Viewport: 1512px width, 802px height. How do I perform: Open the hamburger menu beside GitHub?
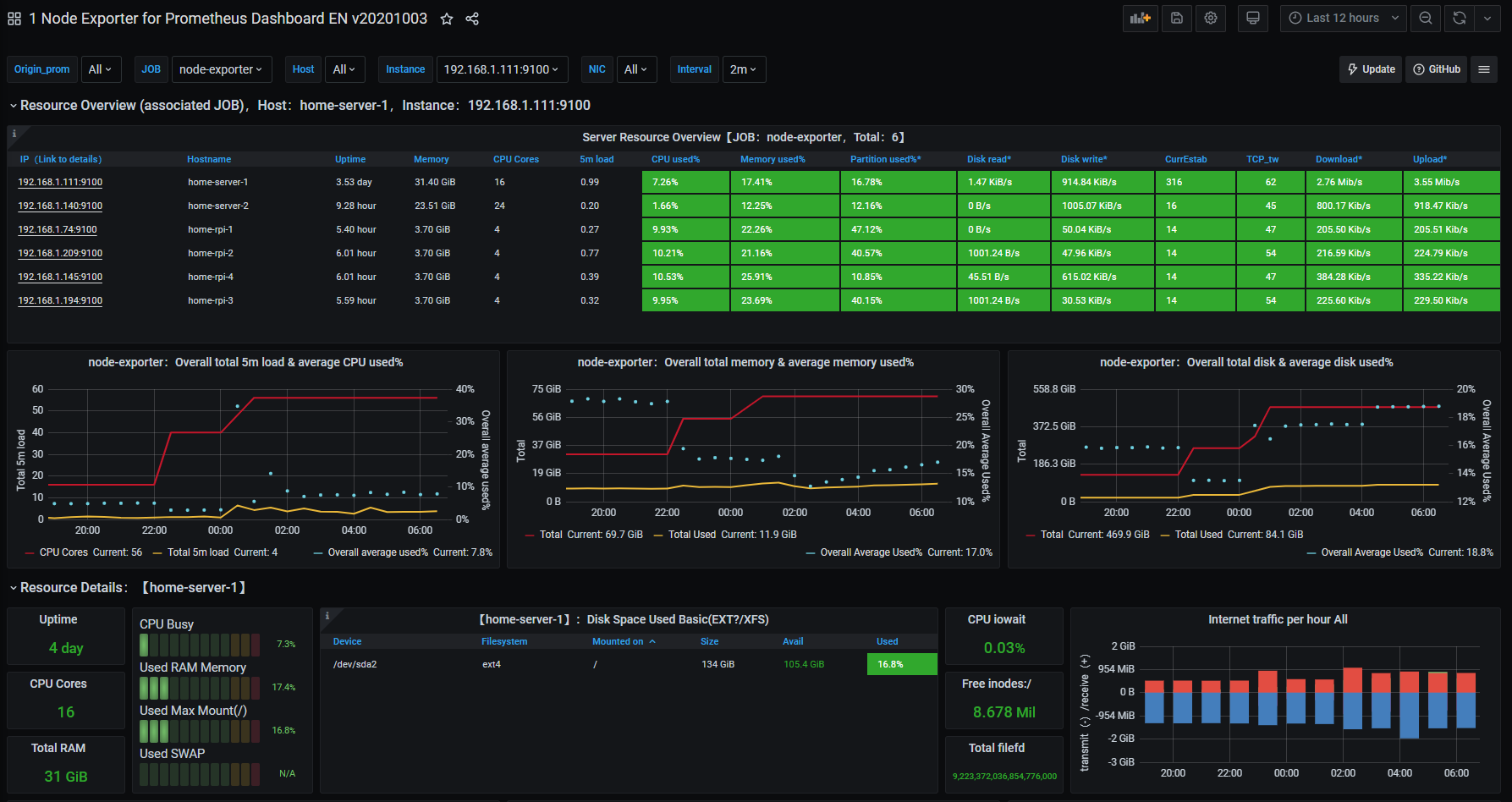pyautogui.click(x=1483, y=69)
